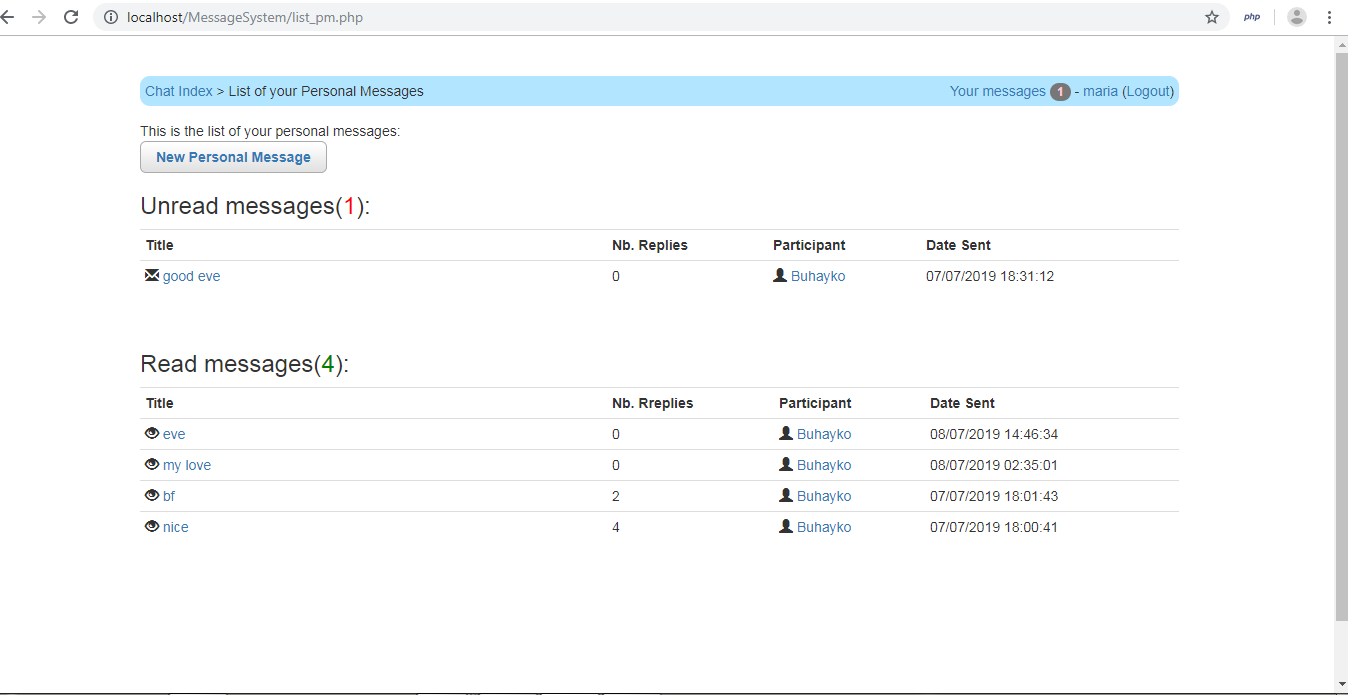The height and width of the screenshot is (695, 1348).
Task: Click the eye icon next to 'eve'
Action: pos(151,433)
